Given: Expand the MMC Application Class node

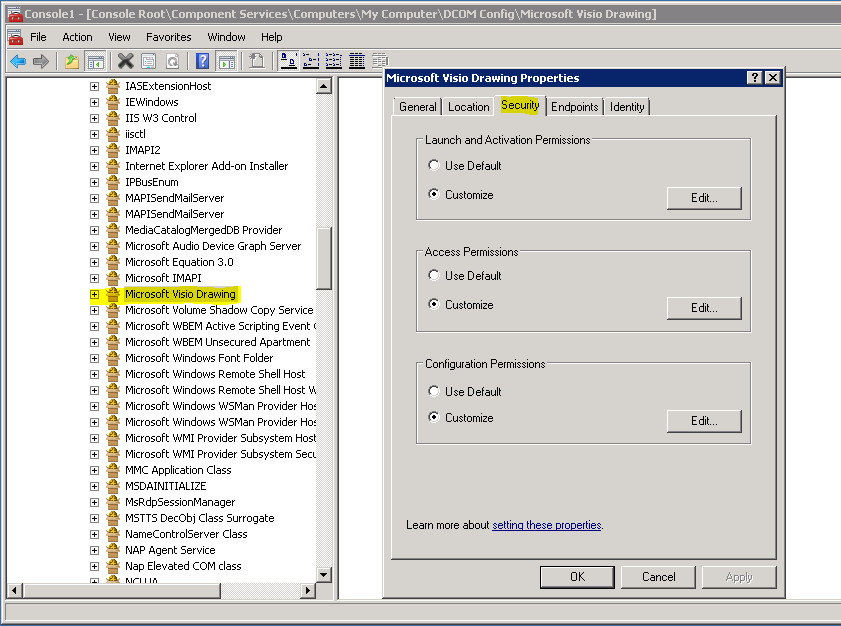Looking at the screenshot, I should [95, 470].
